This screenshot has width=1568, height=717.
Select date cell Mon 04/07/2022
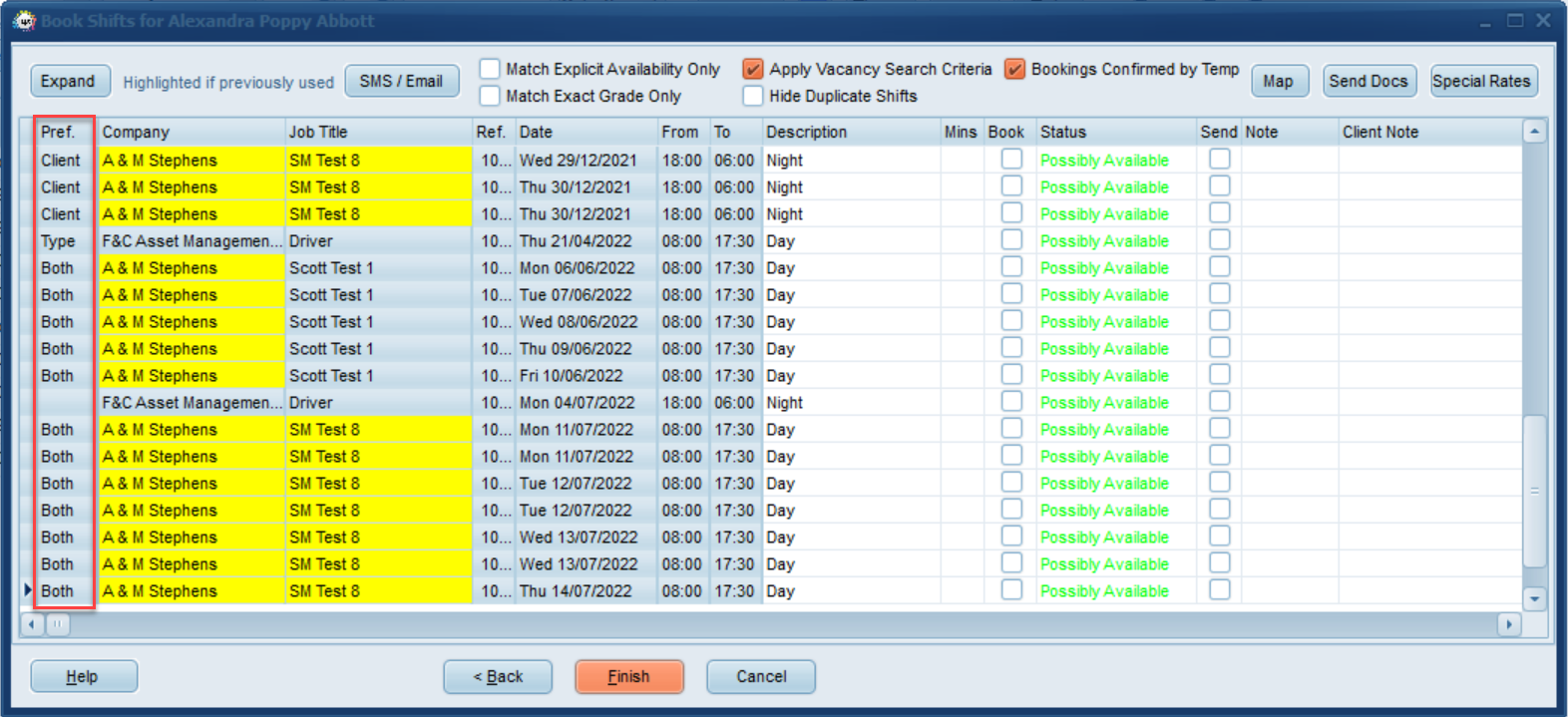(587, 403)
